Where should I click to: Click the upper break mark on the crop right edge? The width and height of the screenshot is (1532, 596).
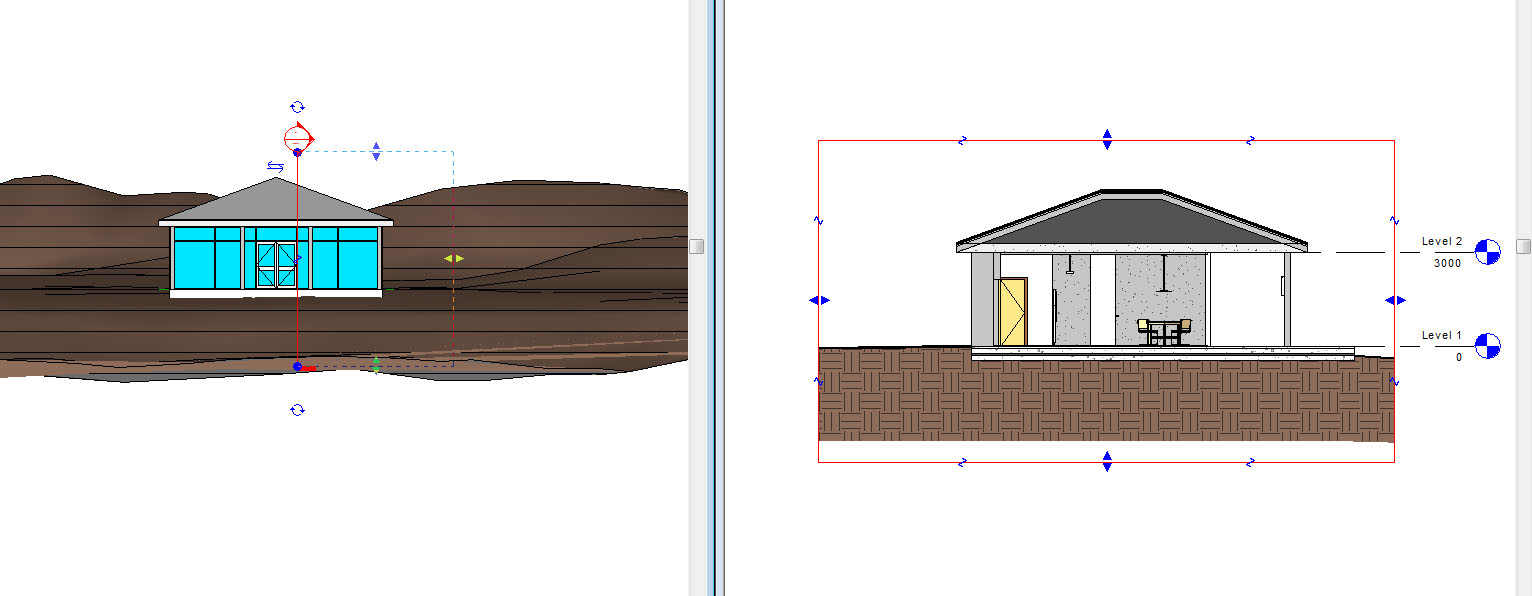1394,220
